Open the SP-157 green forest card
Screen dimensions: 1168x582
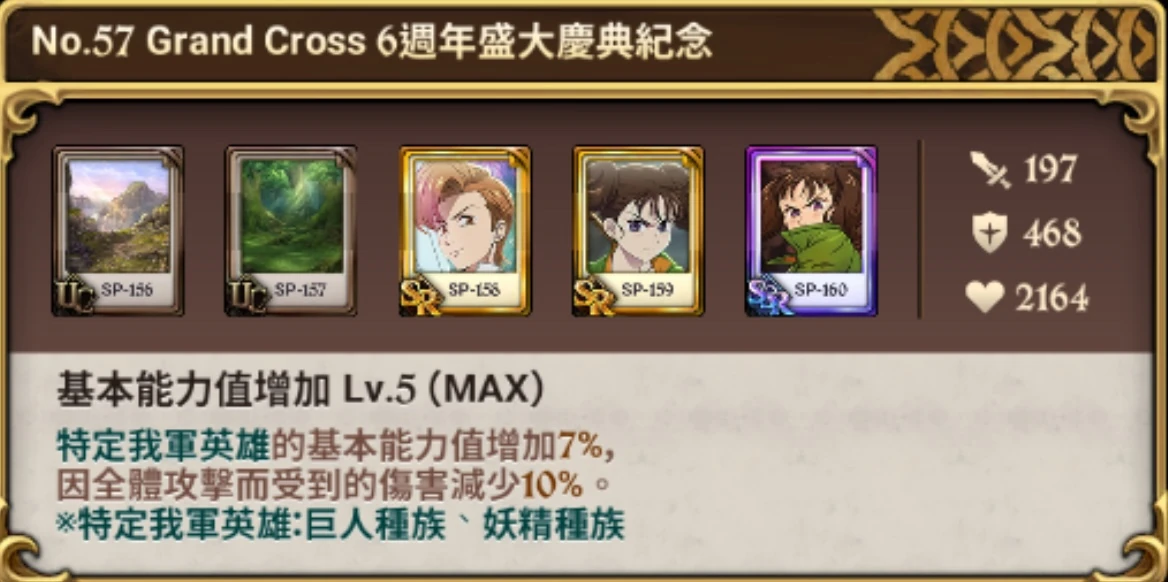coord(291,230)
